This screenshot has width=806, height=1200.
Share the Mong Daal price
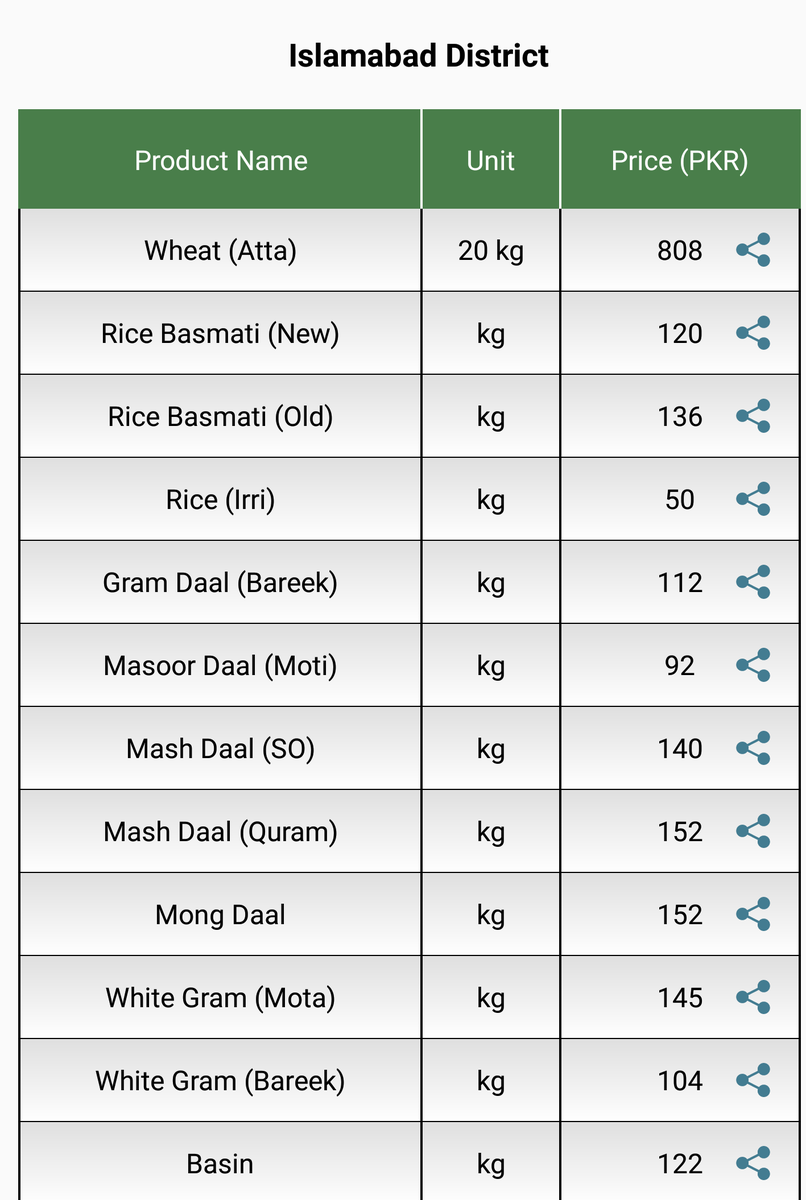pyautogui.click(x=753, y=914)
